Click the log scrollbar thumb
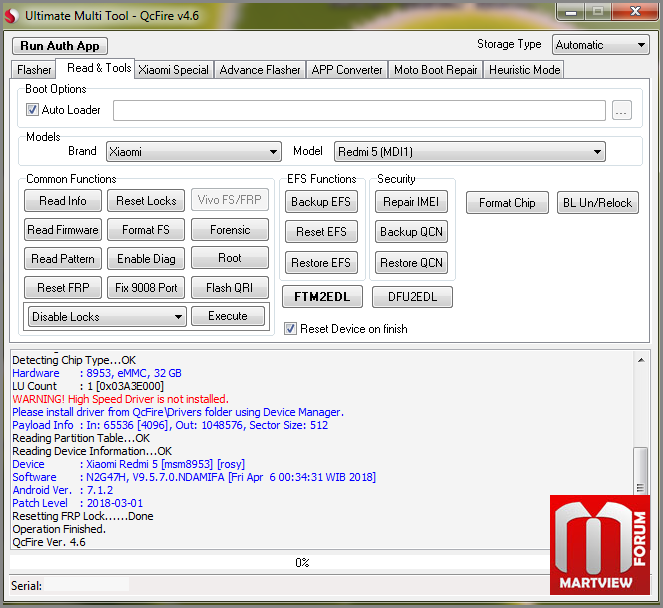This screenshot has height=608, width=663. coord(641,470)
